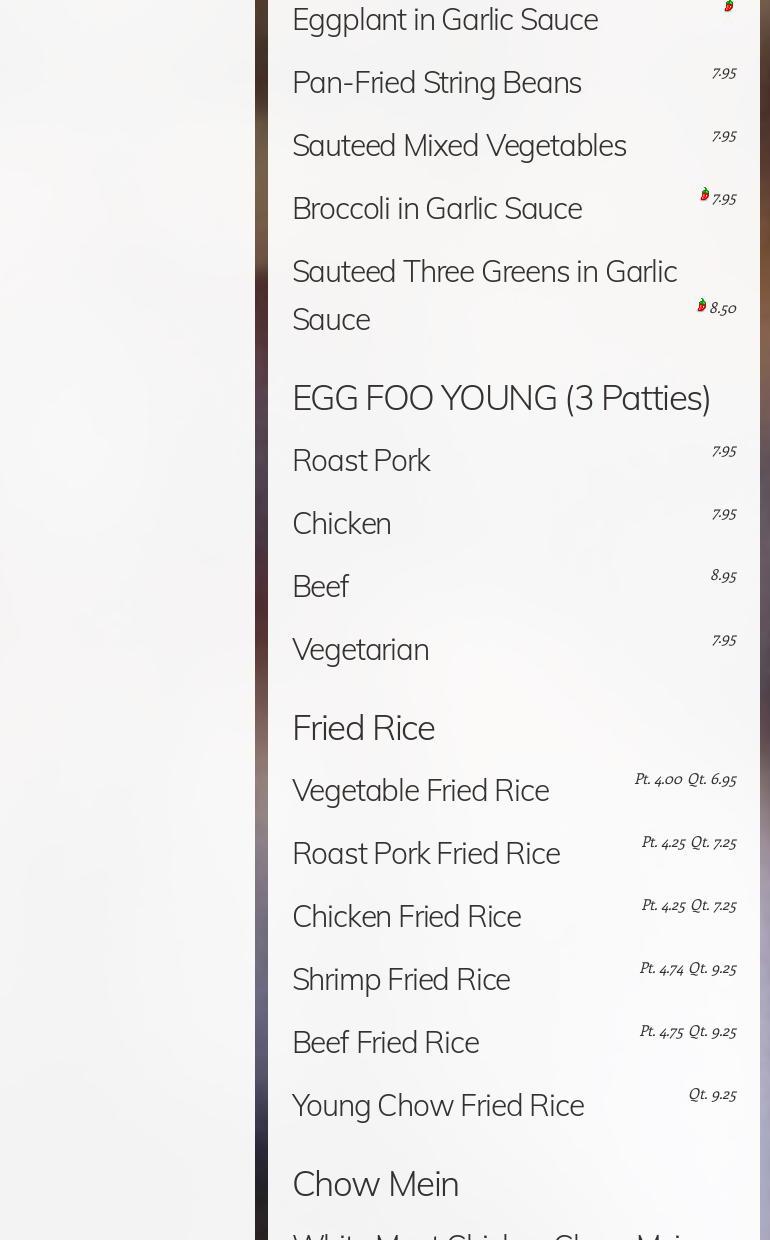Click the EGG FOO YOUNG section heading
The image size is (770, 1240).
[501, 398]
